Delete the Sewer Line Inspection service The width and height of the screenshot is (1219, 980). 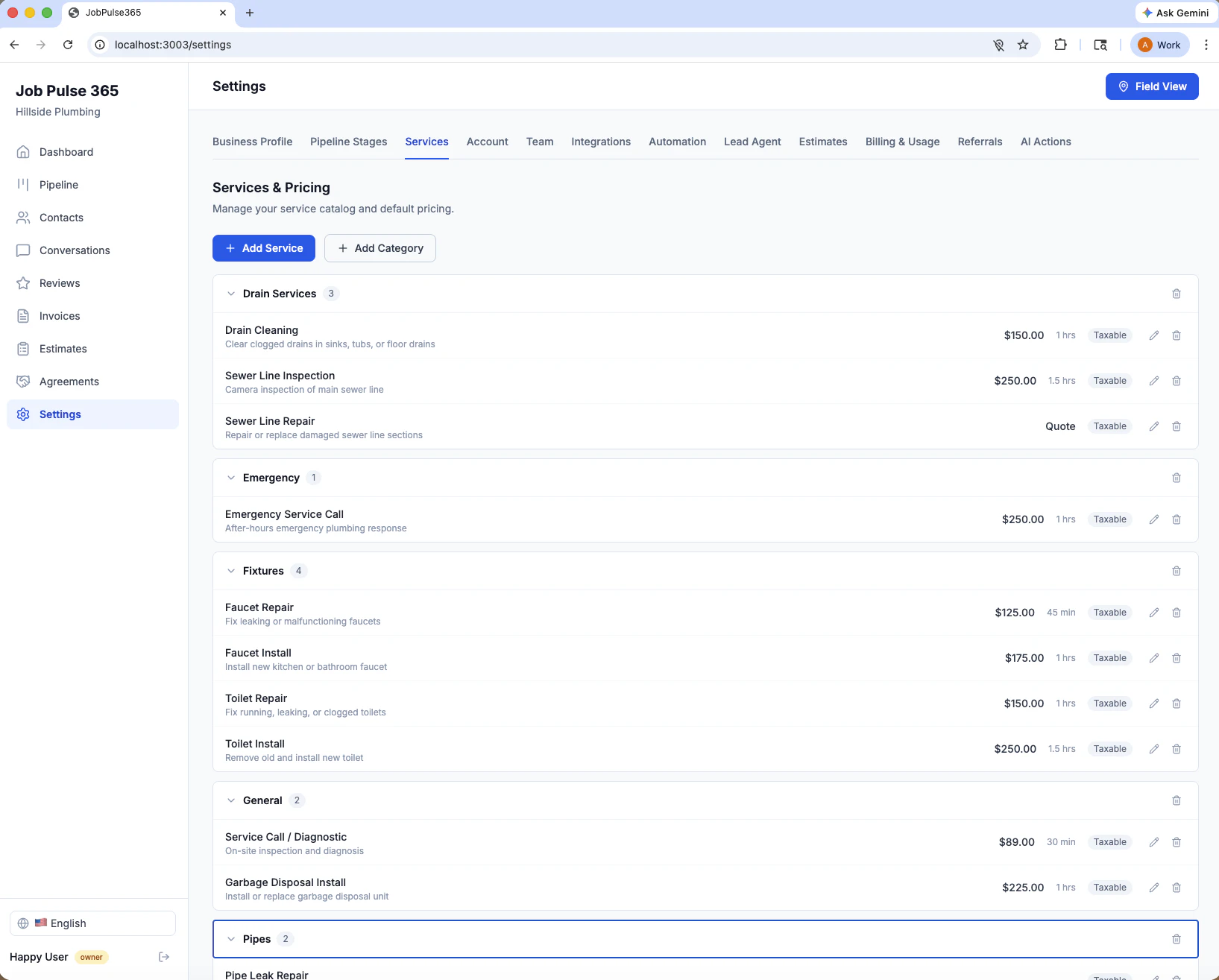tap(1177, 381)
